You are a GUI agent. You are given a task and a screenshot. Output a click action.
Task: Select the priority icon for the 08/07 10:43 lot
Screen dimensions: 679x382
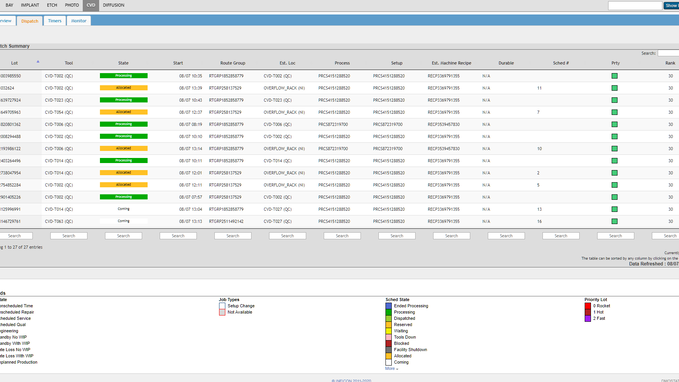[x=614, y=100]
